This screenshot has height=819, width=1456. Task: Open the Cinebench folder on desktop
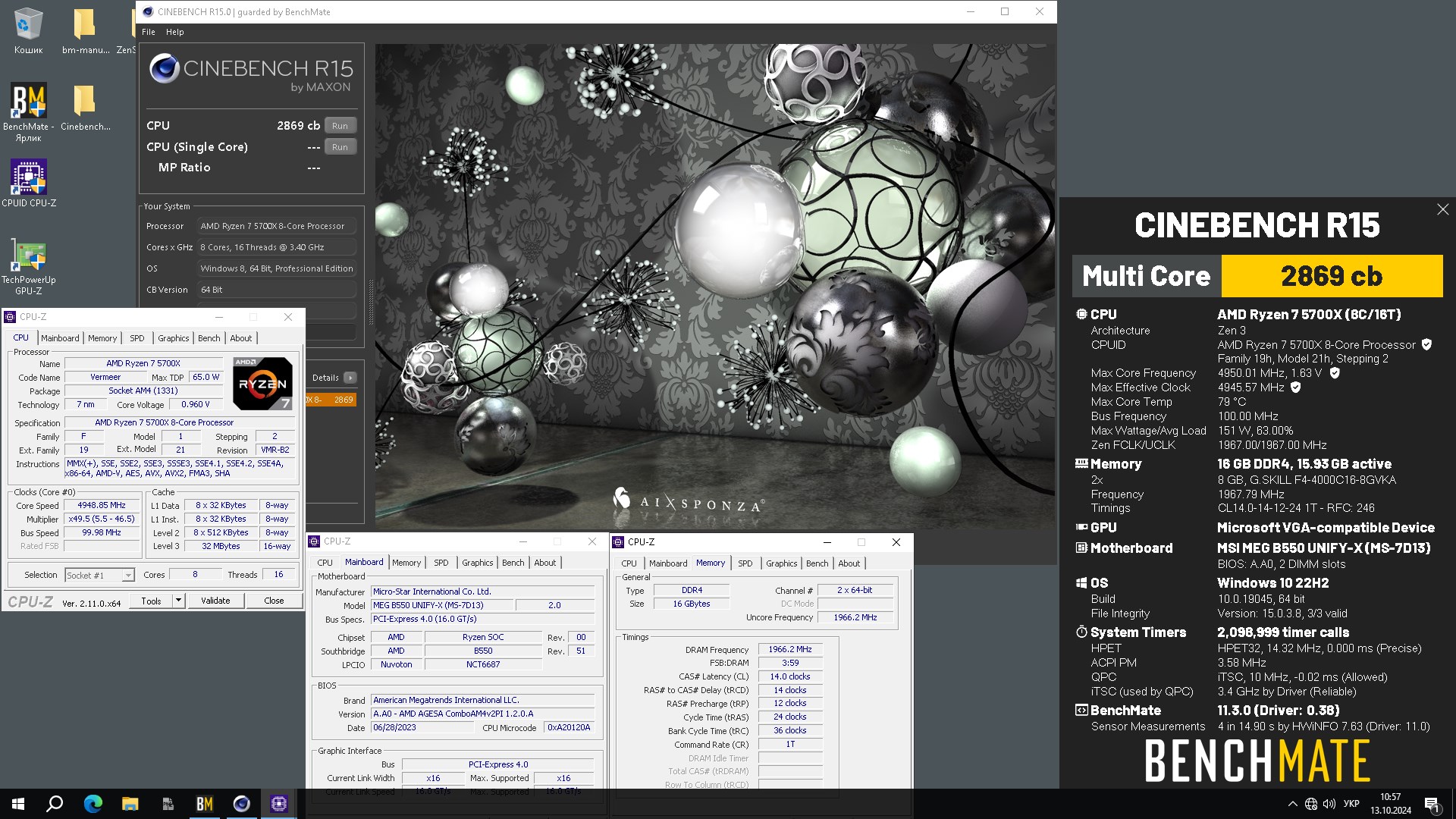click(85, 107)
